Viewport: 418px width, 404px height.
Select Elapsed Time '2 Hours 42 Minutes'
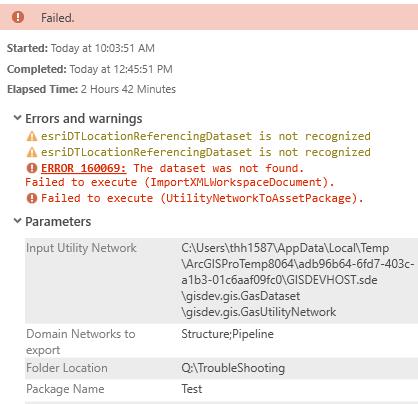(128, 89)
